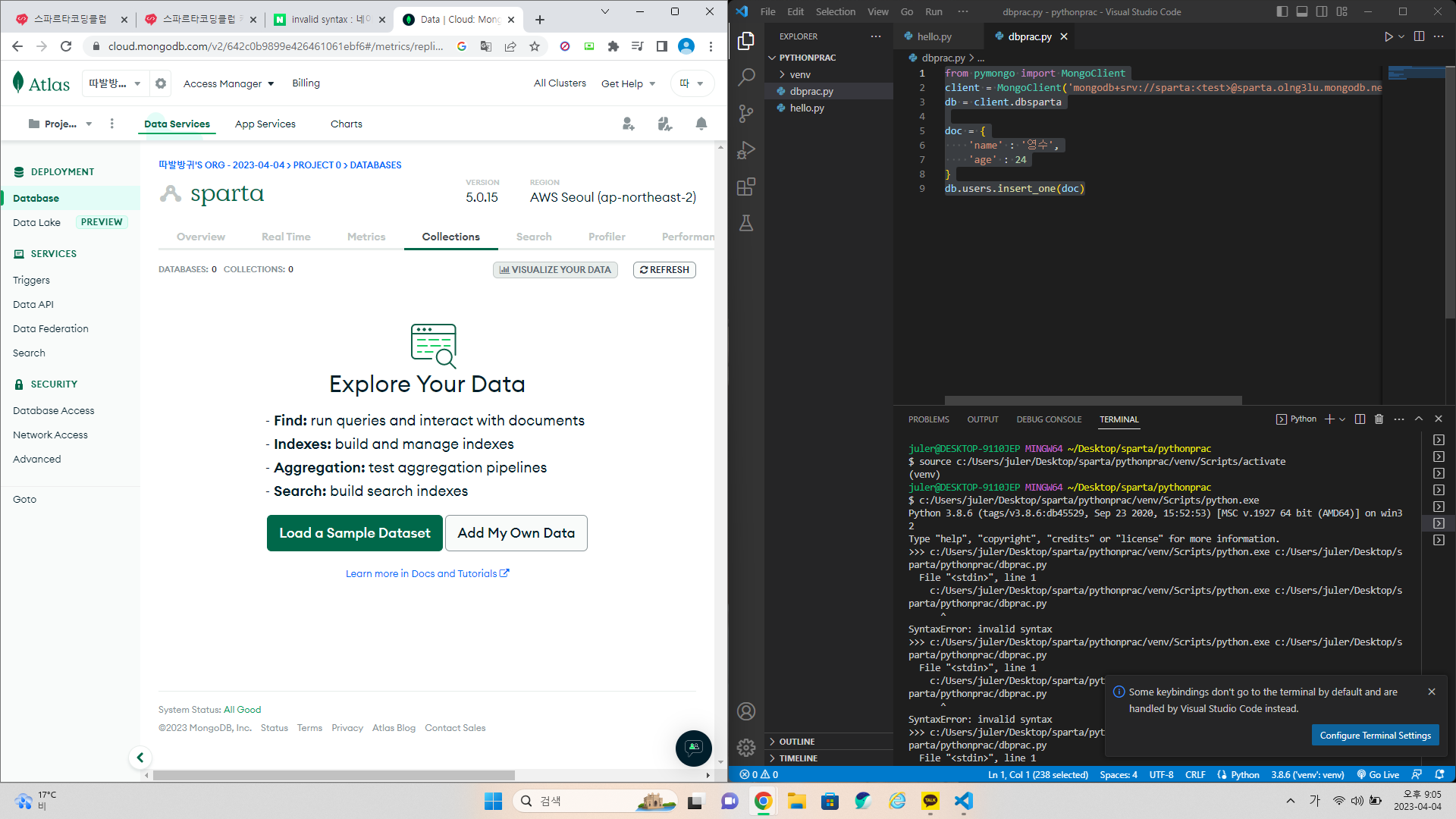Click Python interpreter version in status bar
Viewport: 1456px width, 819px height.
click(1307, 774)
